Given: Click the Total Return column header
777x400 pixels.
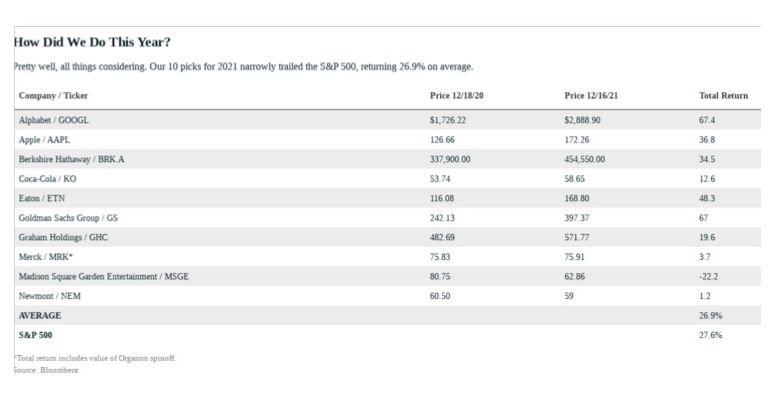Looking at the screenshot, I should (x=723, y=96).
